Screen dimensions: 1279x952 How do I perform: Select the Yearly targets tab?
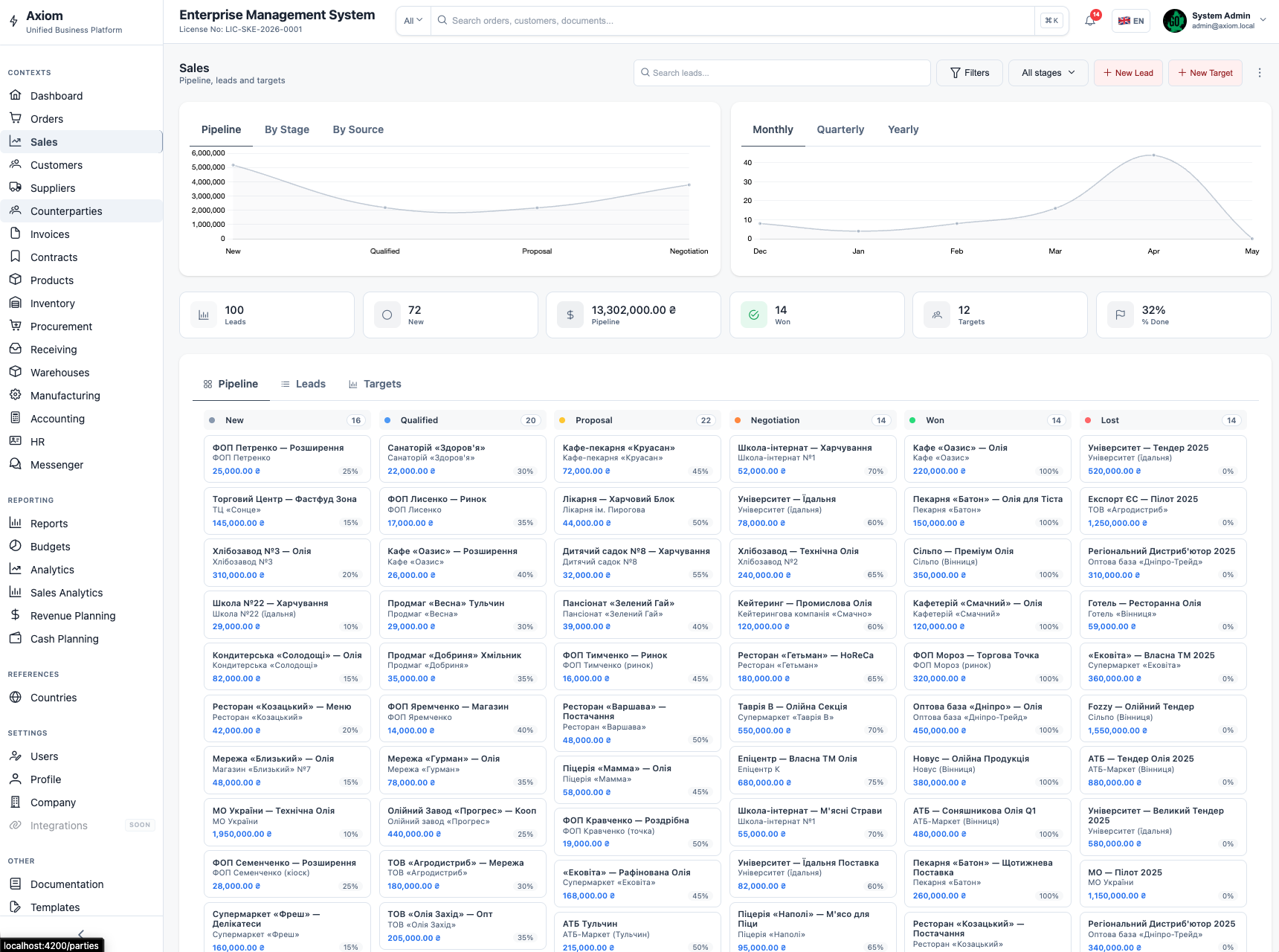903,129
